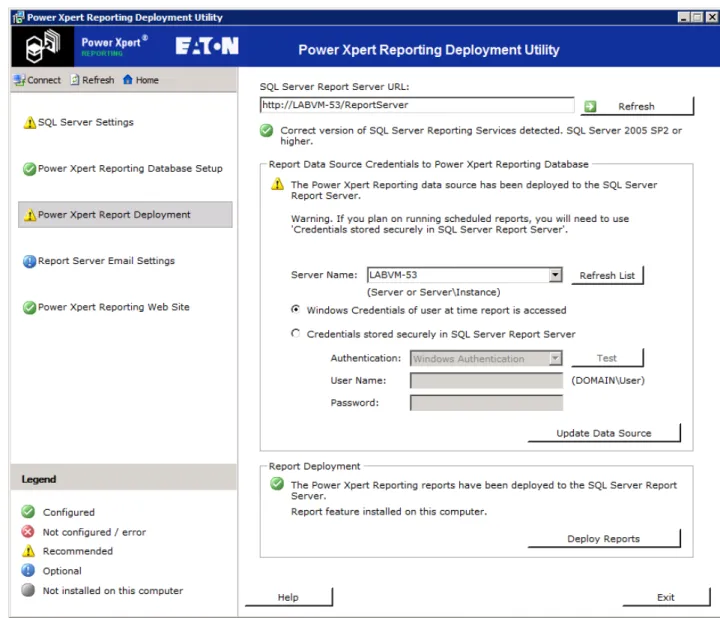Click blue info icon beside Email Settings

click(29, 261)
